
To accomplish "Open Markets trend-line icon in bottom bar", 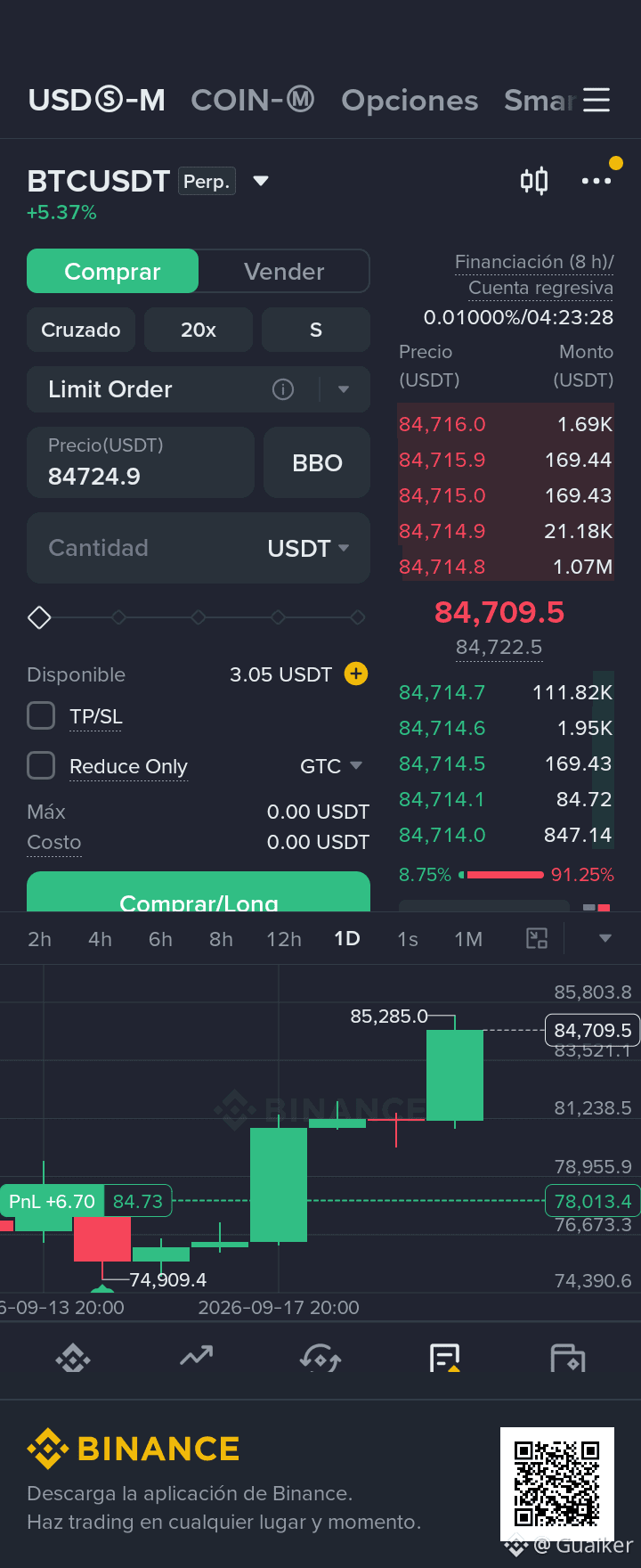I will [x=196, y=1357].
